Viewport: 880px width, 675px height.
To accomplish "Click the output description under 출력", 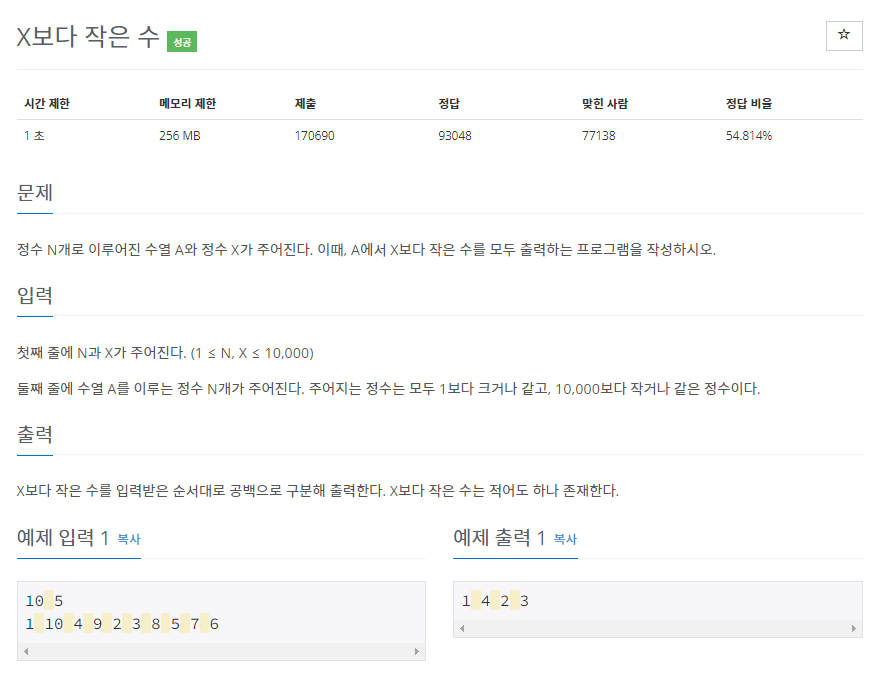I will pos(318,490).
